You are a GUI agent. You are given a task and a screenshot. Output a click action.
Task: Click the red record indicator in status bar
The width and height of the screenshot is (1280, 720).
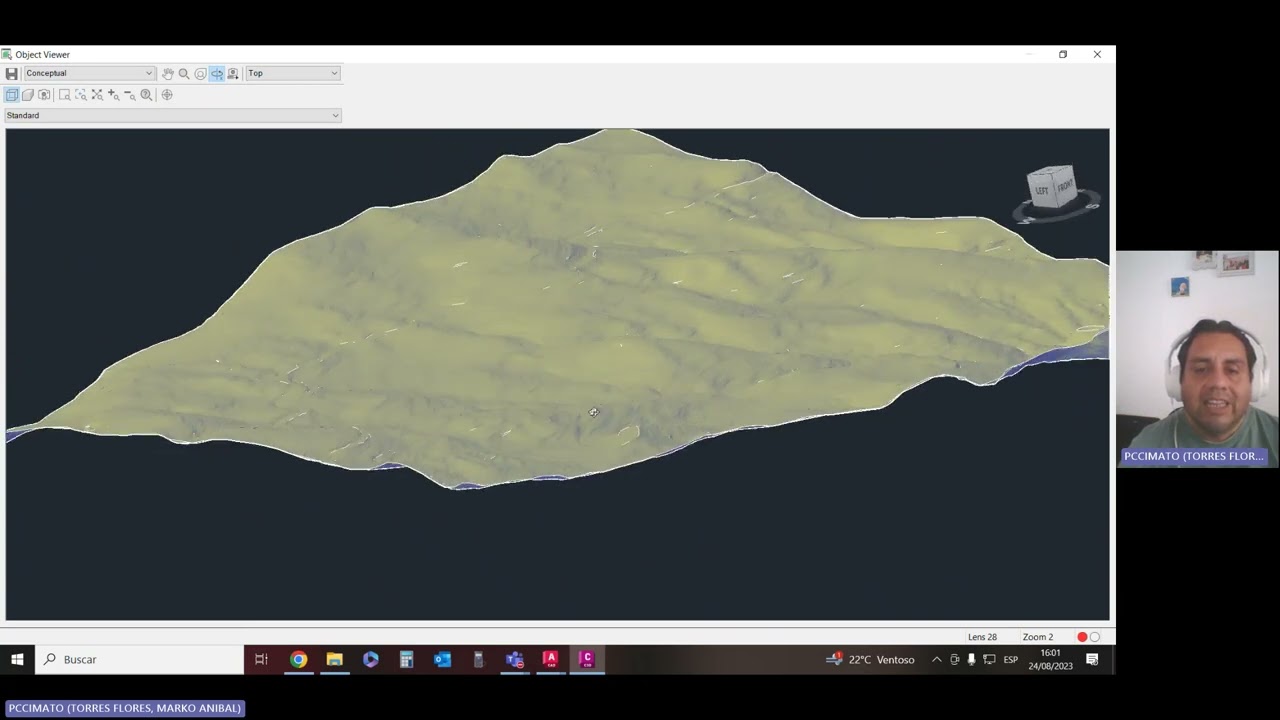(x=1082, y=637)
